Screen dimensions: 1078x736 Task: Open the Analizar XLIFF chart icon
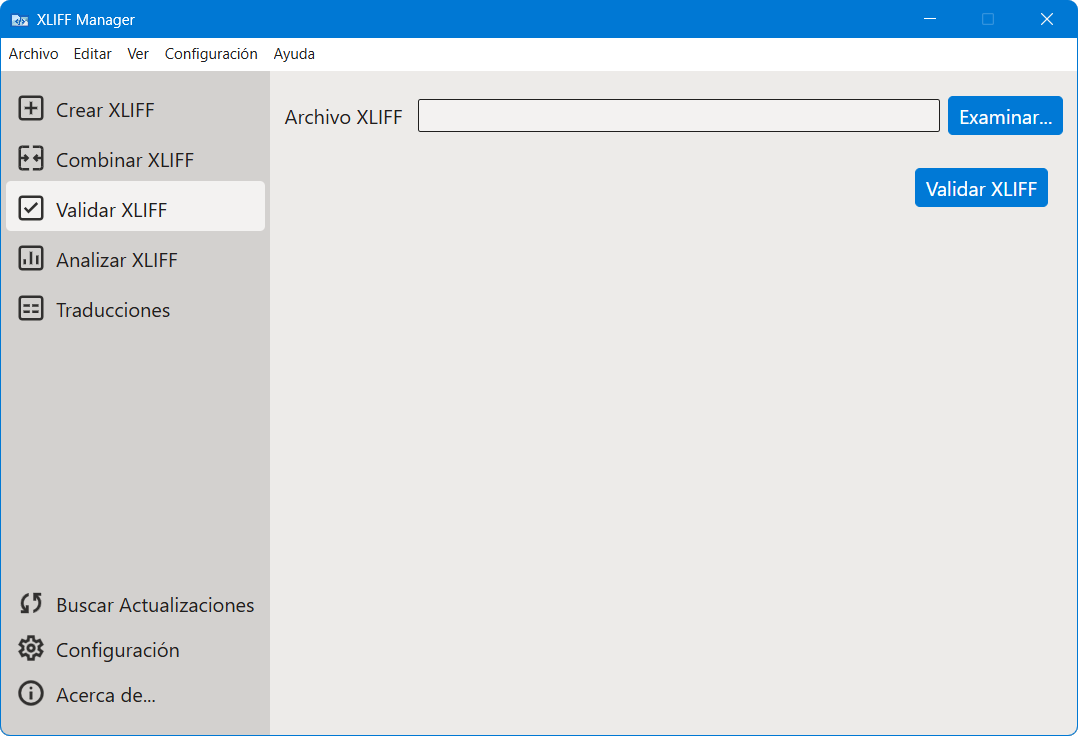point(31,258)
